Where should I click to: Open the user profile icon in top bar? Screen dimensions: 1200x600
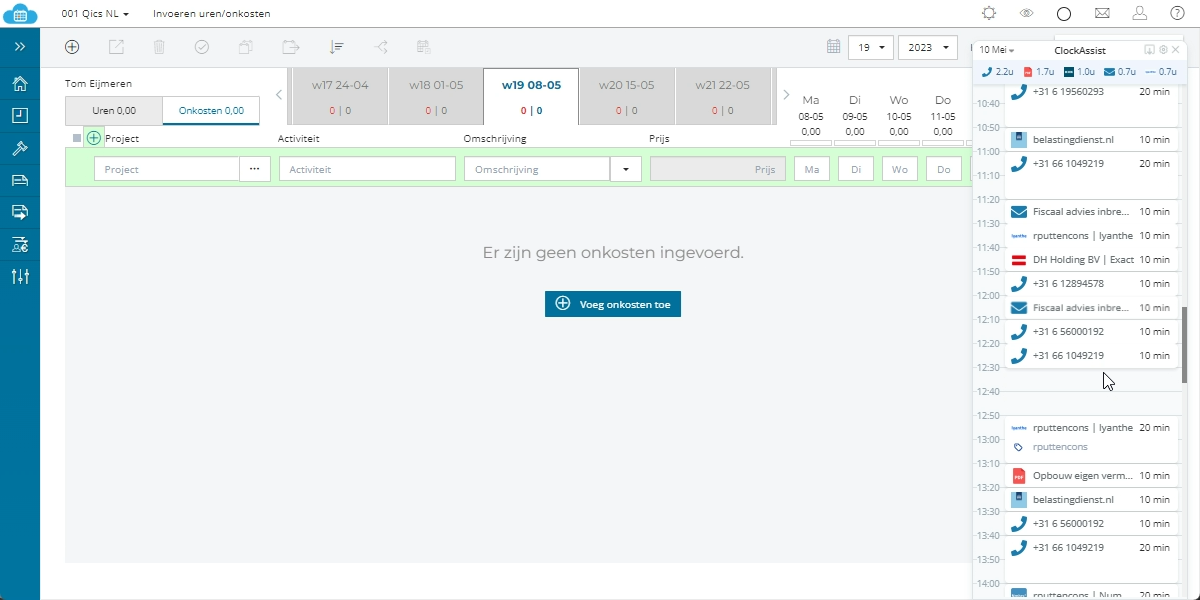click(1140, 14)
